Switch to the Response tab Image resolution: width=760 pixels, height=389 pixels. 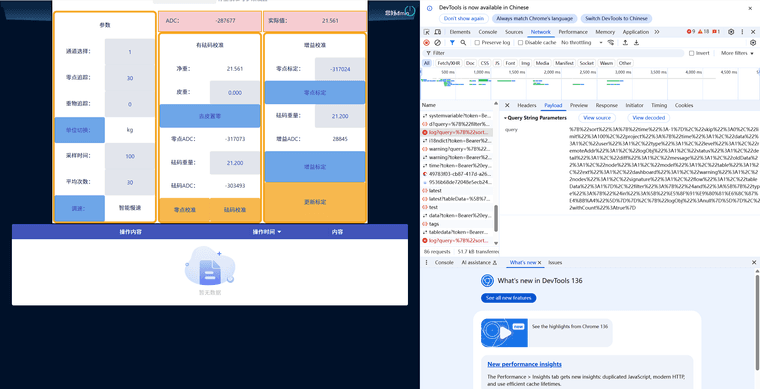[x=606, y=106]
